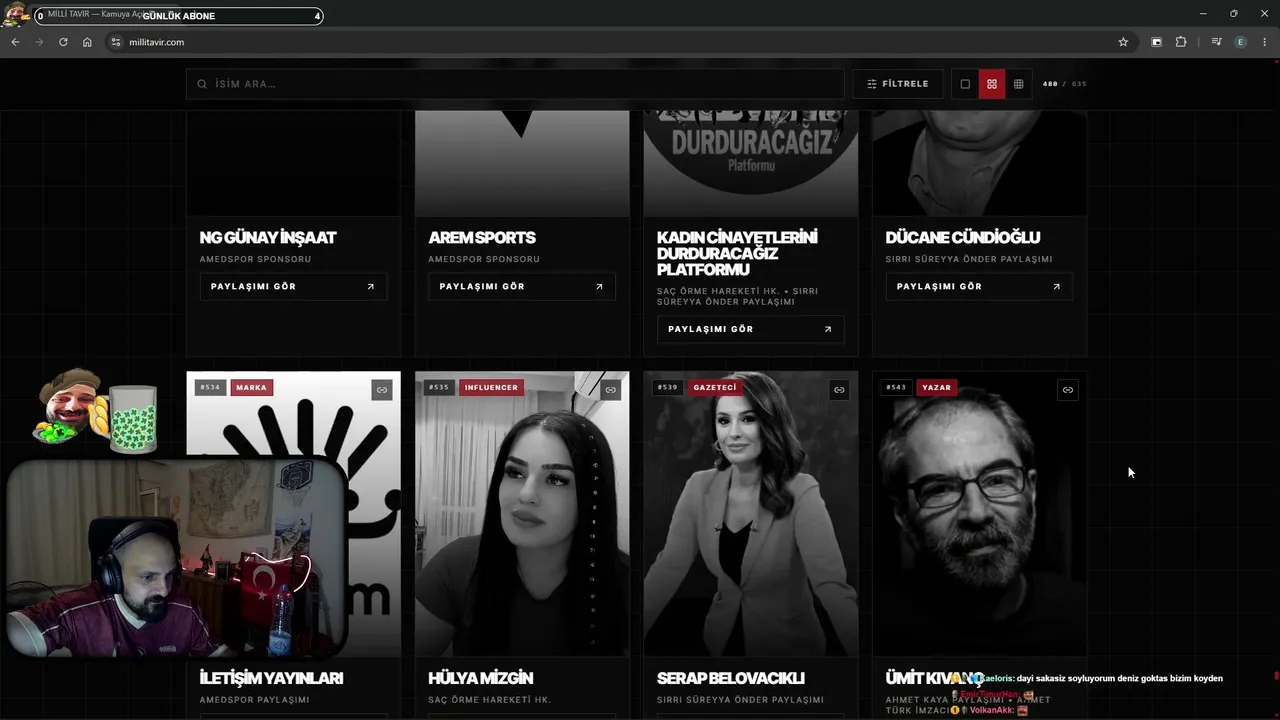Viewport: 1280px width, 720px height.
Task: Open PAYLAŞIMI GÖR for Kadın Cinayetlerini Durduracağız Platformu
Action: pyautogui.click(x=750, y=329)
